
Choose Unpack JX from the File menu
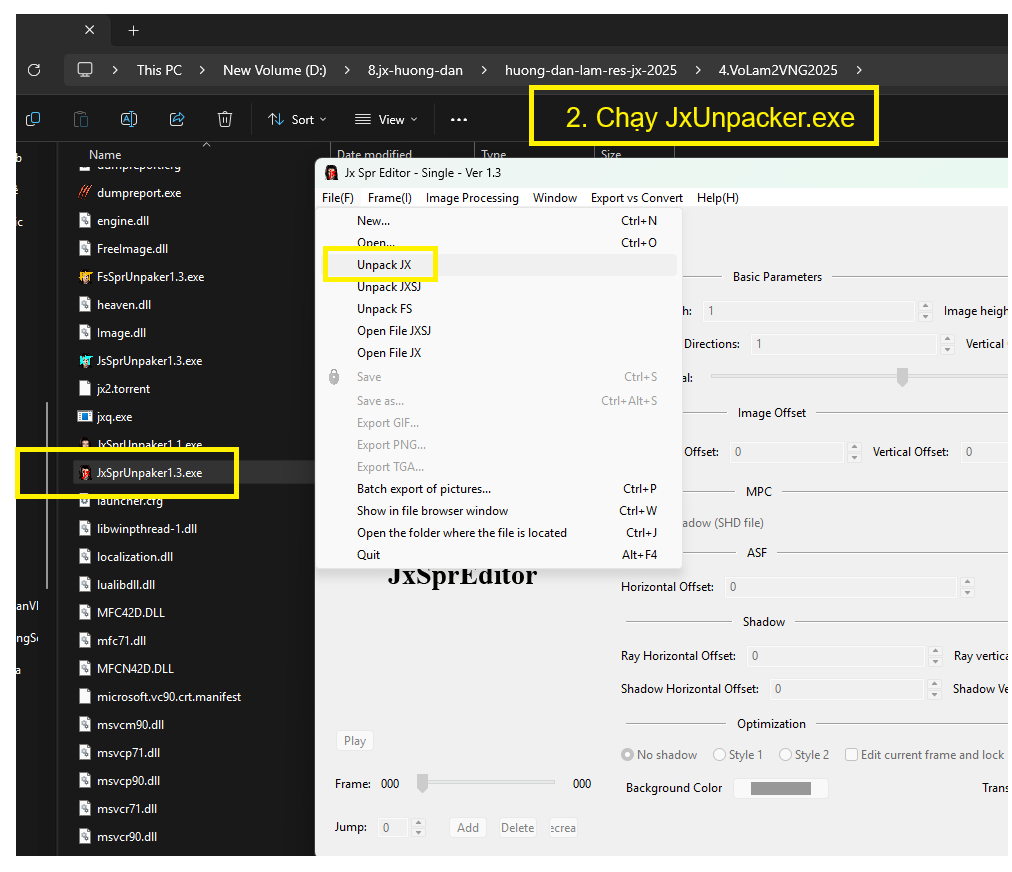(x=384, y=265)
